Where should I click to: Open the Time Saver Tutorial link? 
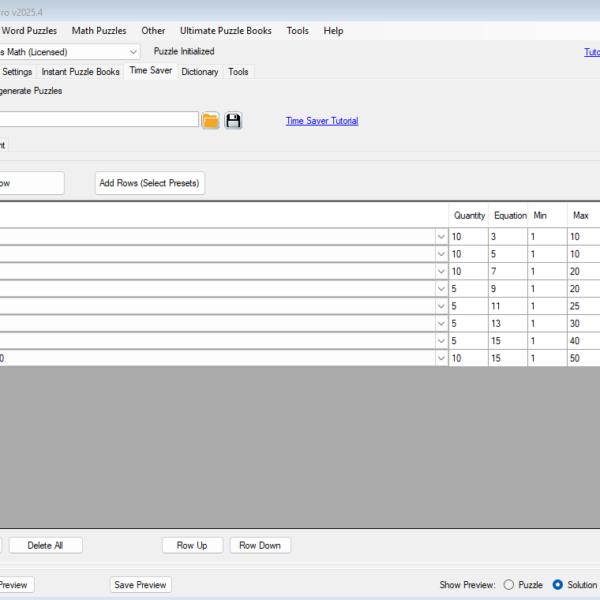click(x=321, y=121)
